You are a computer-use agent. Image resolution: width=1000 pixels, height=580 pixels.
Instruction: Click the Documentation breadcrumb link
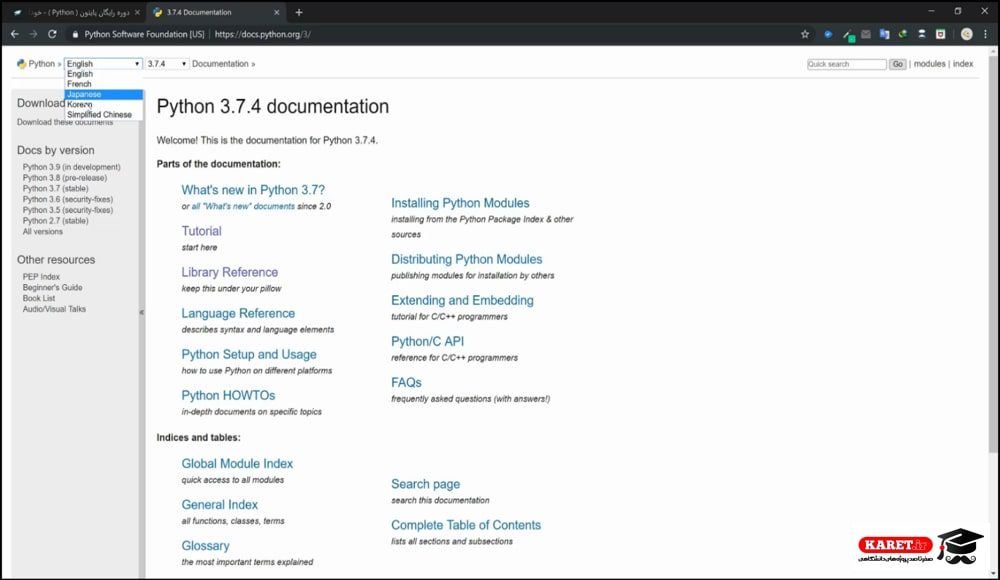point(220,64)
